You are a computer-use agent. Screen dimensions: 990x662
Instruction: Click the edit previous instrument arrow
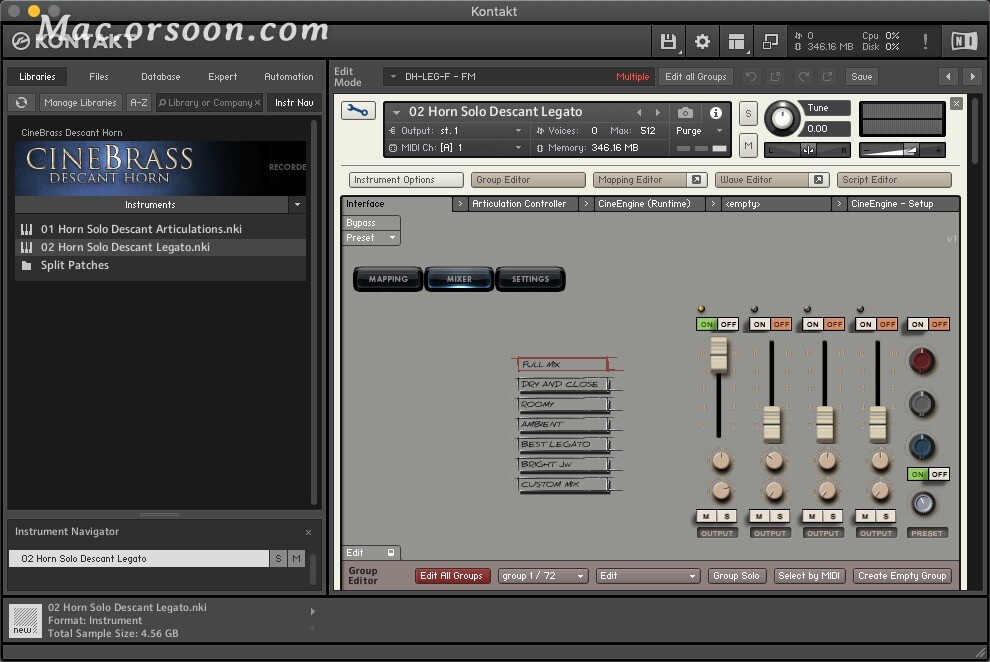[948, 76]
